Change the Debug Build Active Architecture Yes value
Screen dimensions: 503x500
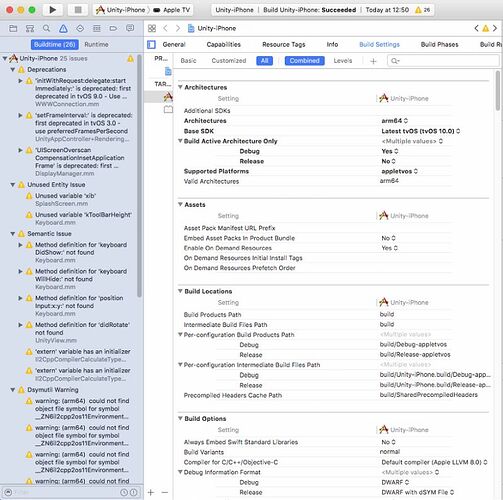click(x=390, y=151)
